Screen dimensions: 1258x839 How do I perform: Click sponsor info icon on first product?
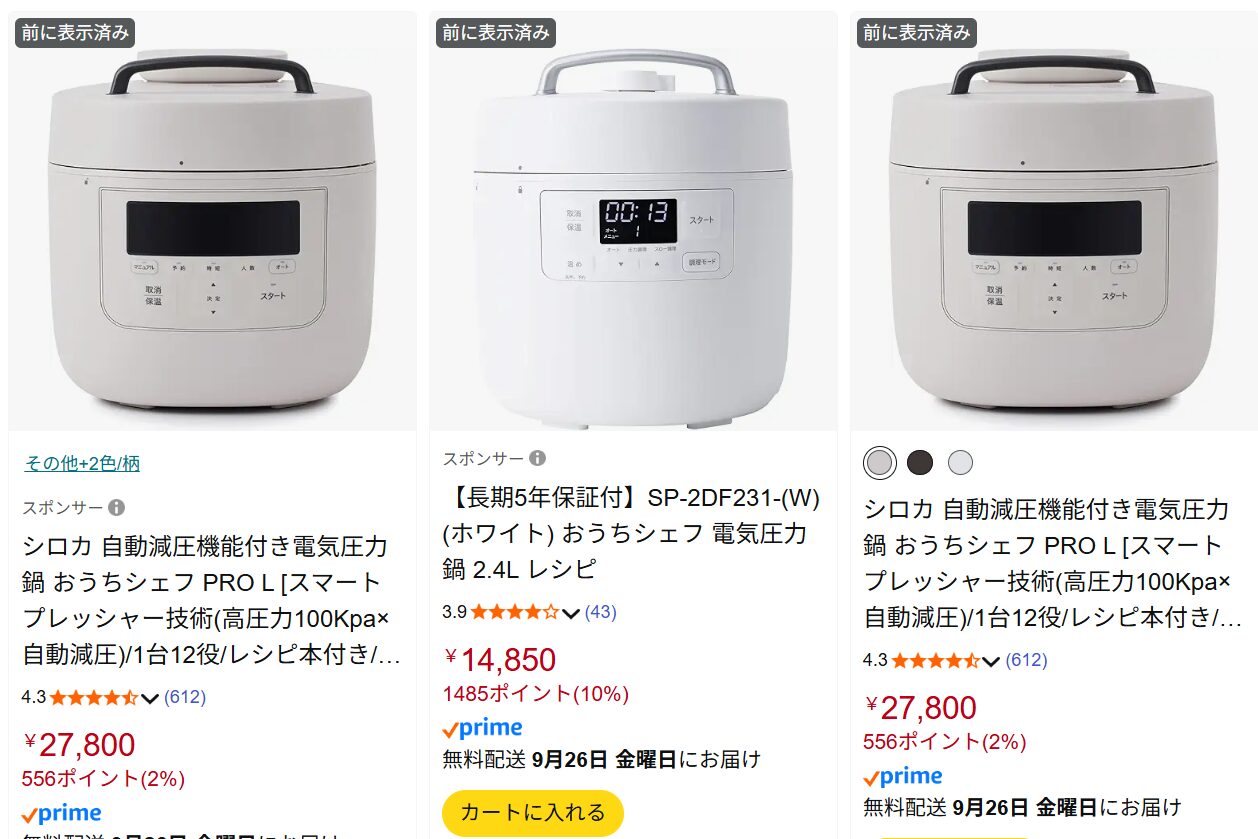point(117,508)
